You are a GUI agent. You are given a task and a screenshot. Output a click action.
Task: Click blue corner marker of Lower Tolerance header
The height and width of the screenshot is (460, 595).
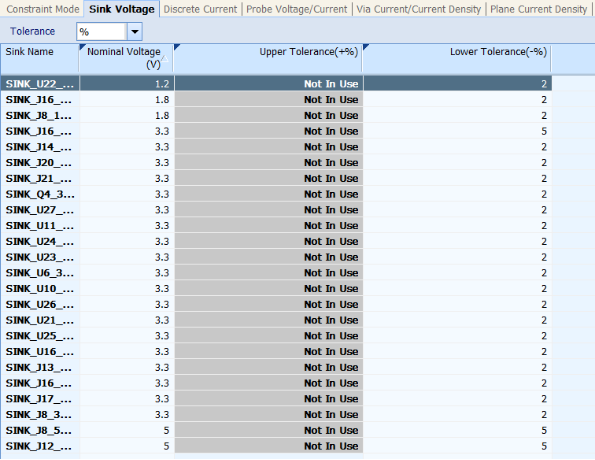(366, 47)
